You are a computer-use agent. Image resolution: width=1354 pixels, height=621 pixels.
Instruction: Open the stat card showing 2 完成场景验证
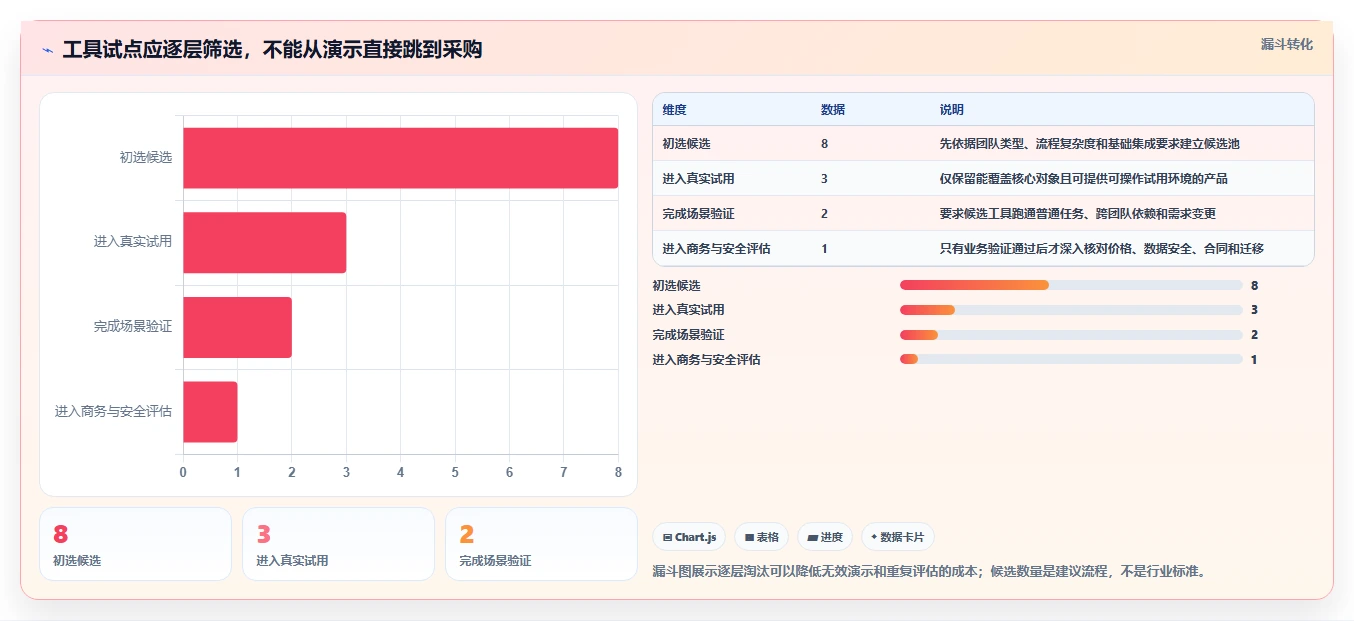tap(541, 544)
